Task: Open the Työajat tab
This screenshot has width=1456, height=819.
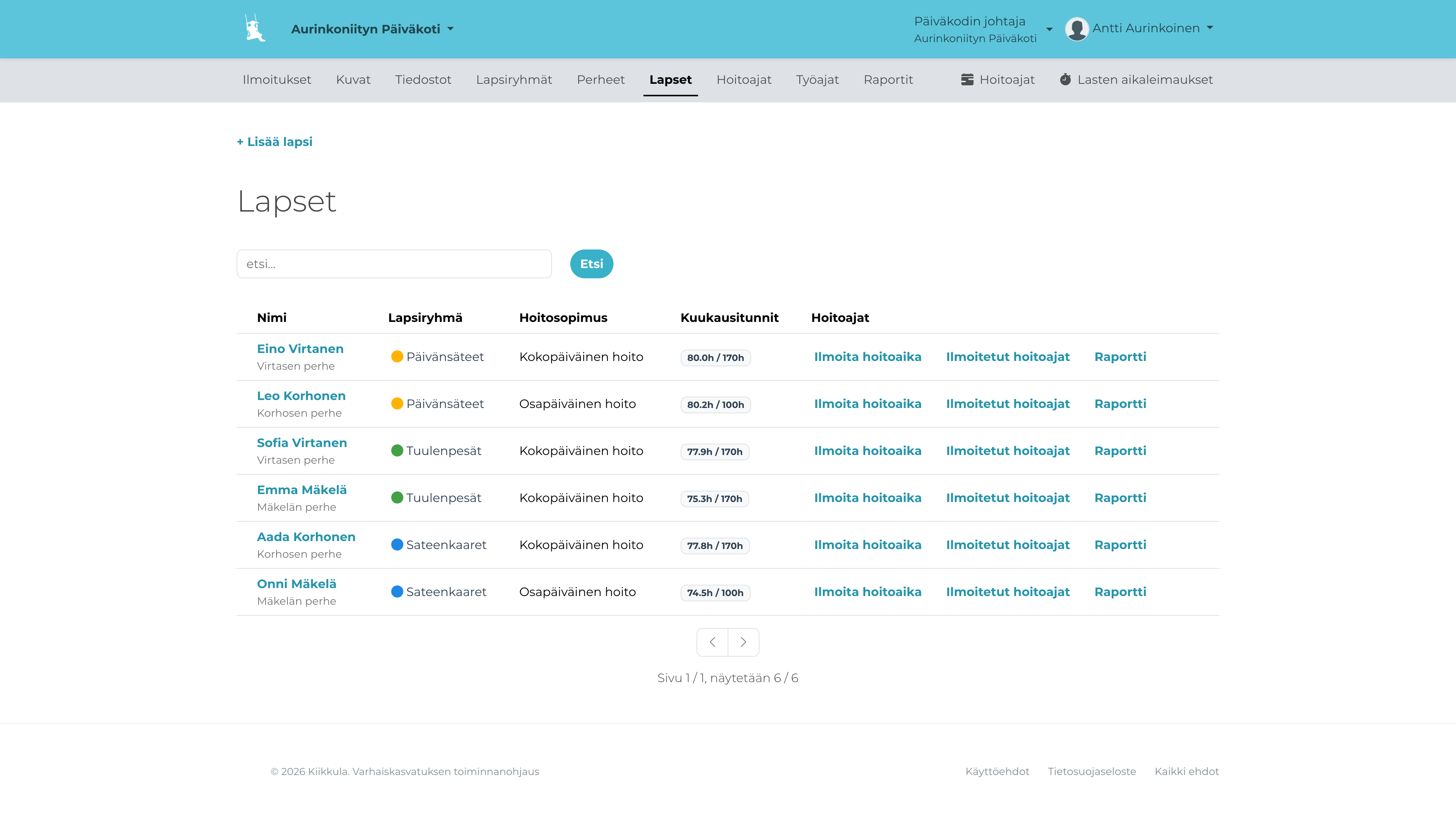Action: [x=817, y=80]
